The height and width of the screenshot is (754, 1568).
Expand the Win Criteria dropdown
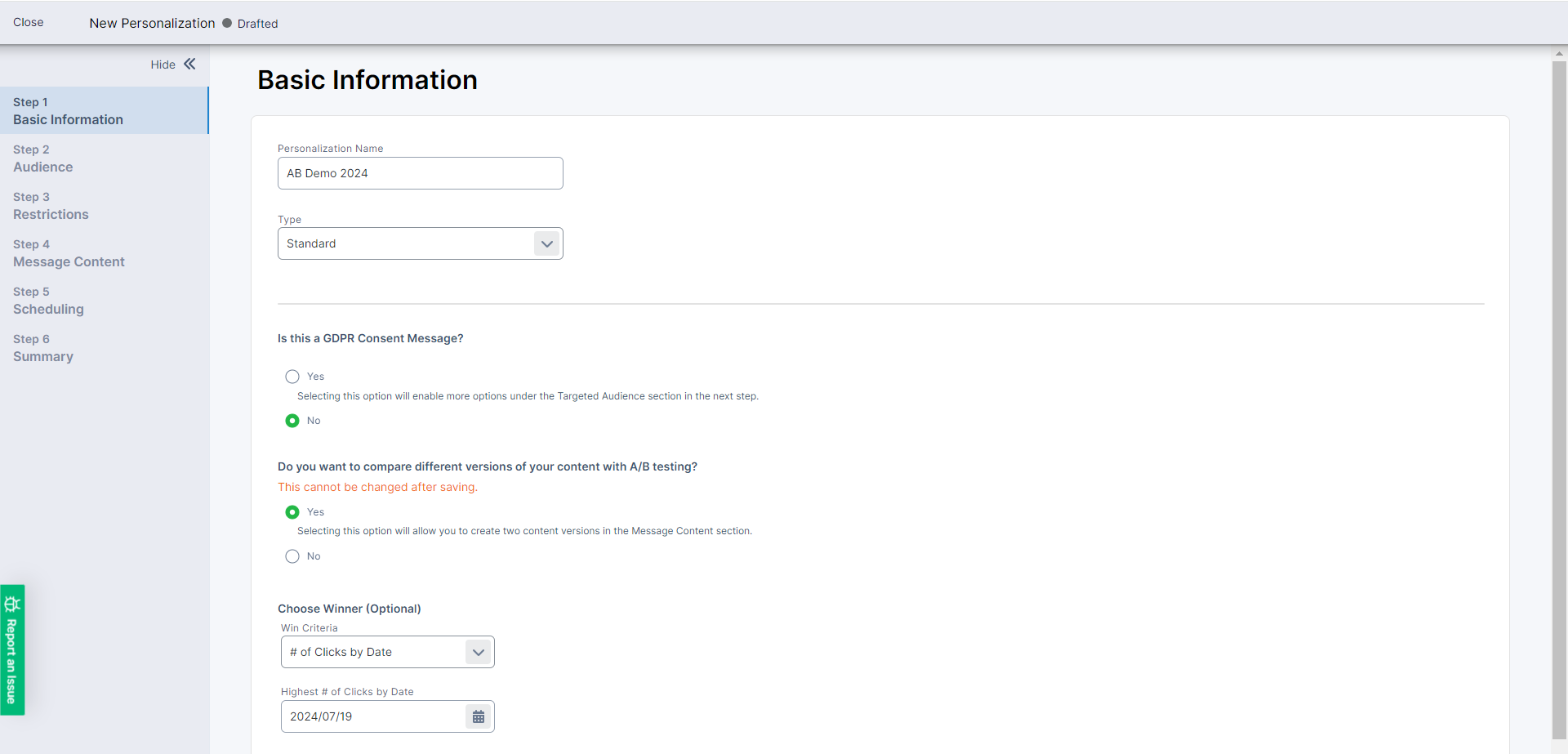coord(387,652)
